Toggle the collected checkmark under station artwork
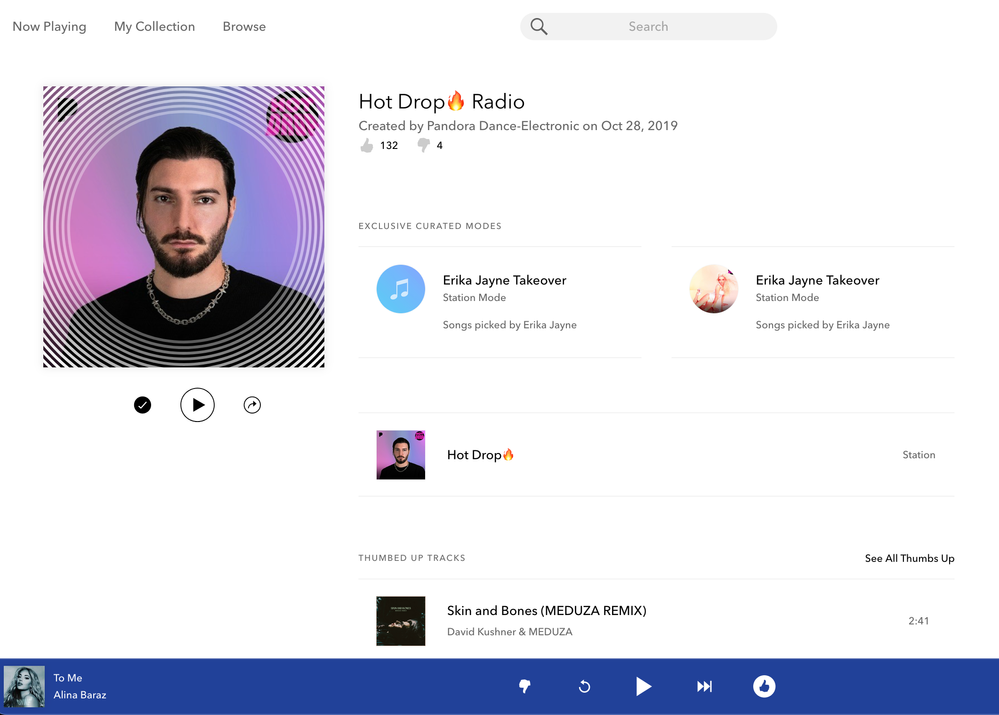 [142, 405]
